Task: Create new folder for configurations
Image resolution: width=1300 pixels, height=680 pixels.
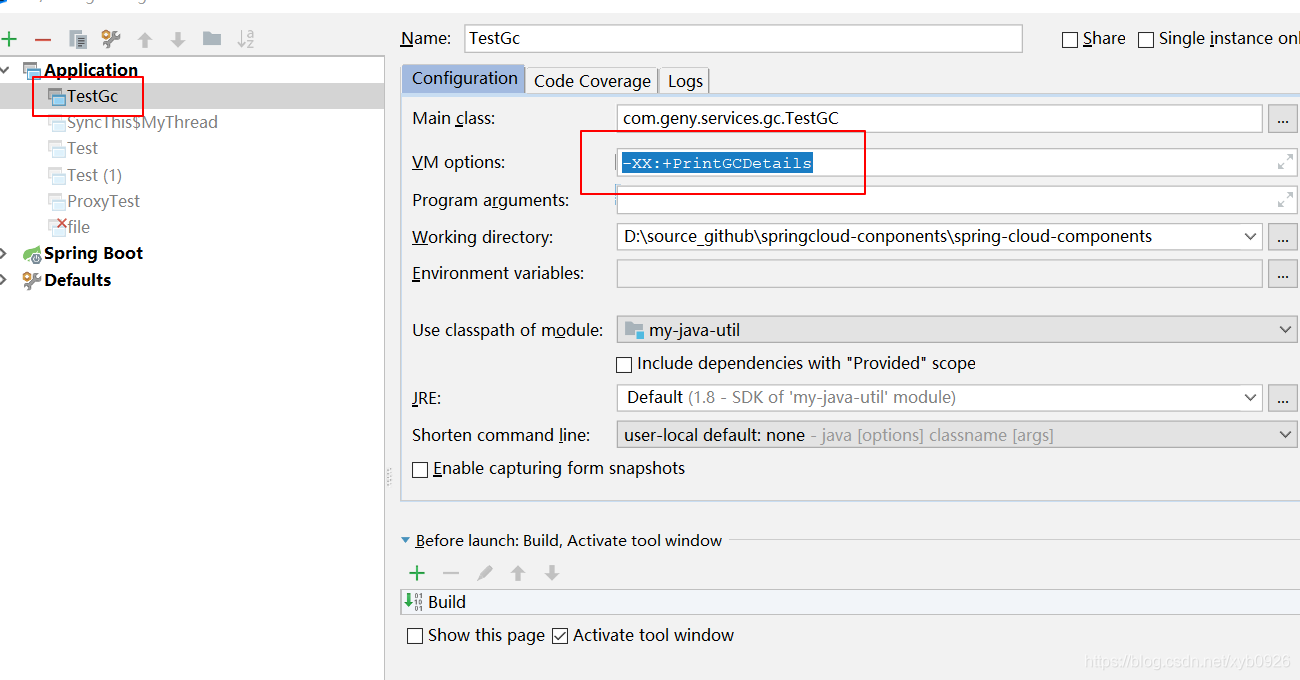Action: [212, 39]
